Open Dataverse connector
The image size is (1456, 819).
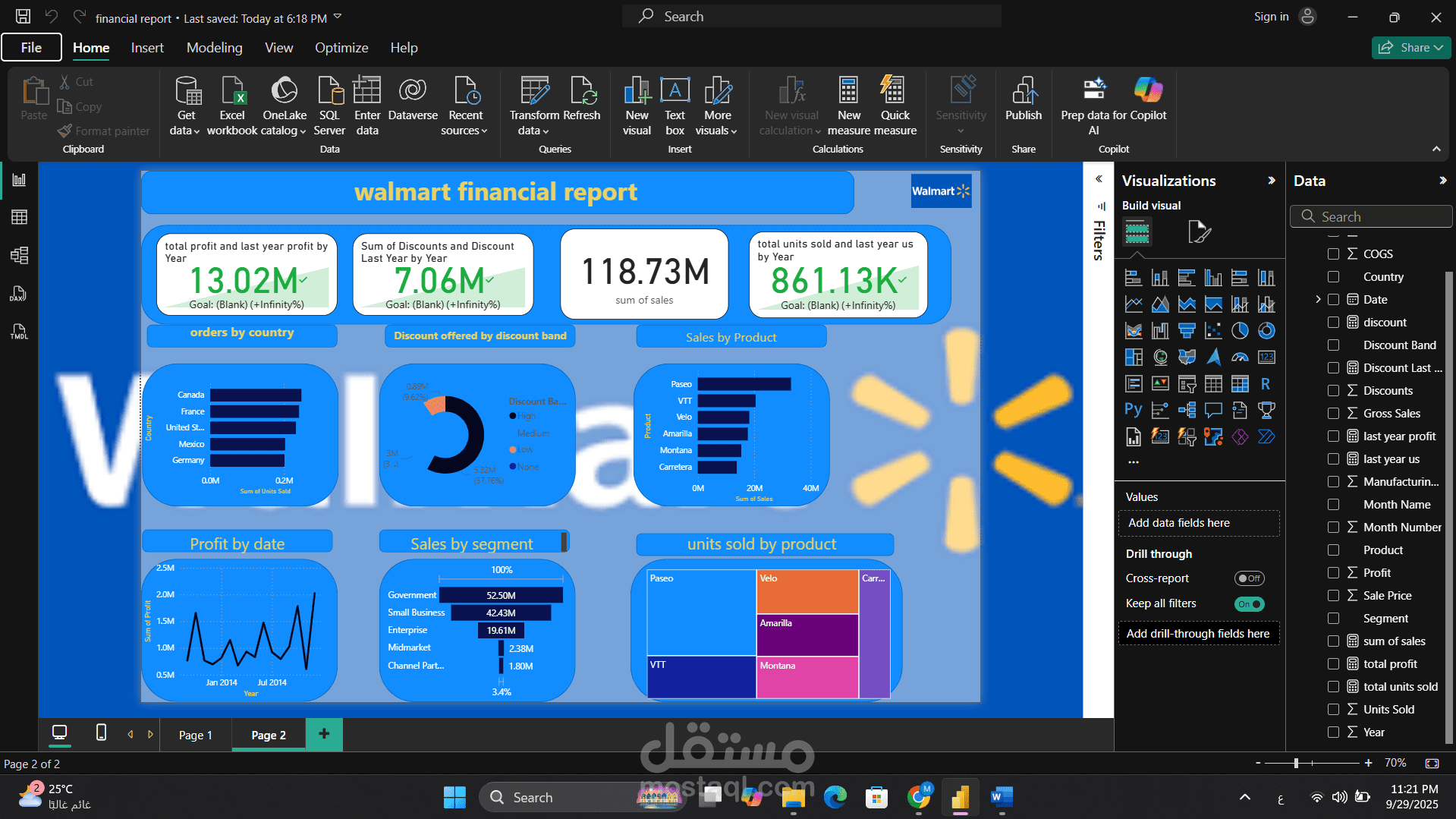[413, 99]
